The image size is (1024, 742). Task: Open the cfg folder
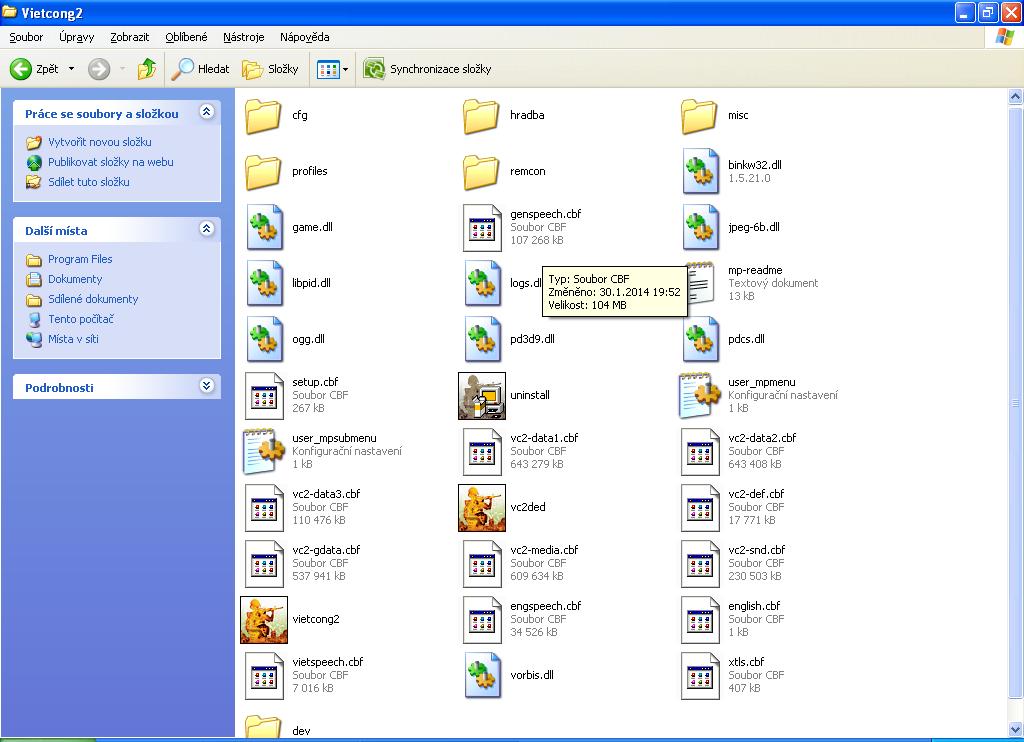click(x=264, y=115)
